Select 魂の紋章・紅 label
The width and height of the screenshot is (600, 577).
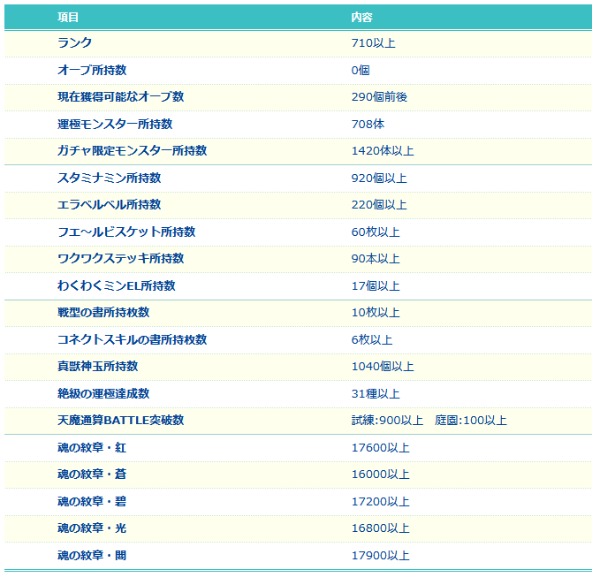(92, 448)
